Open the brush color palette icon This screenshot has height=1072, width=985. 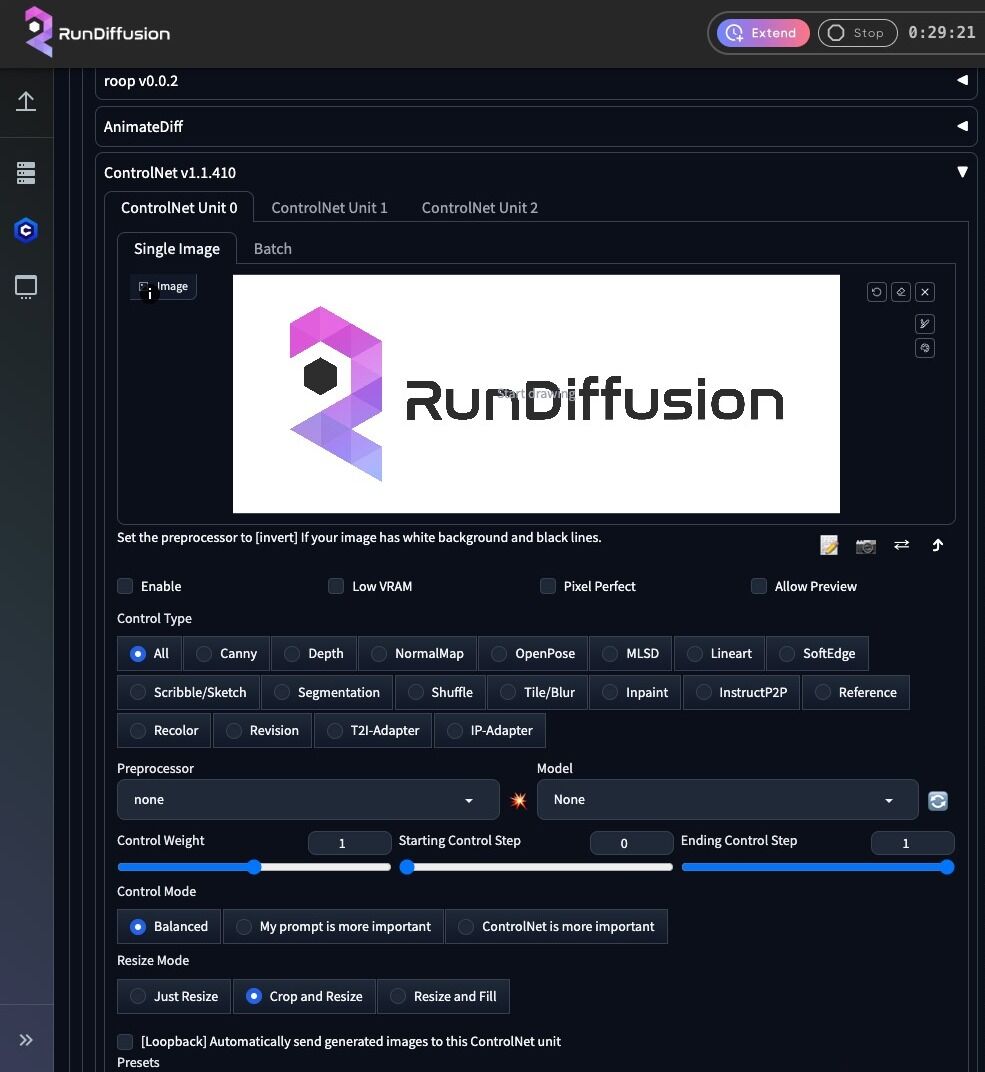pos(925,348)
